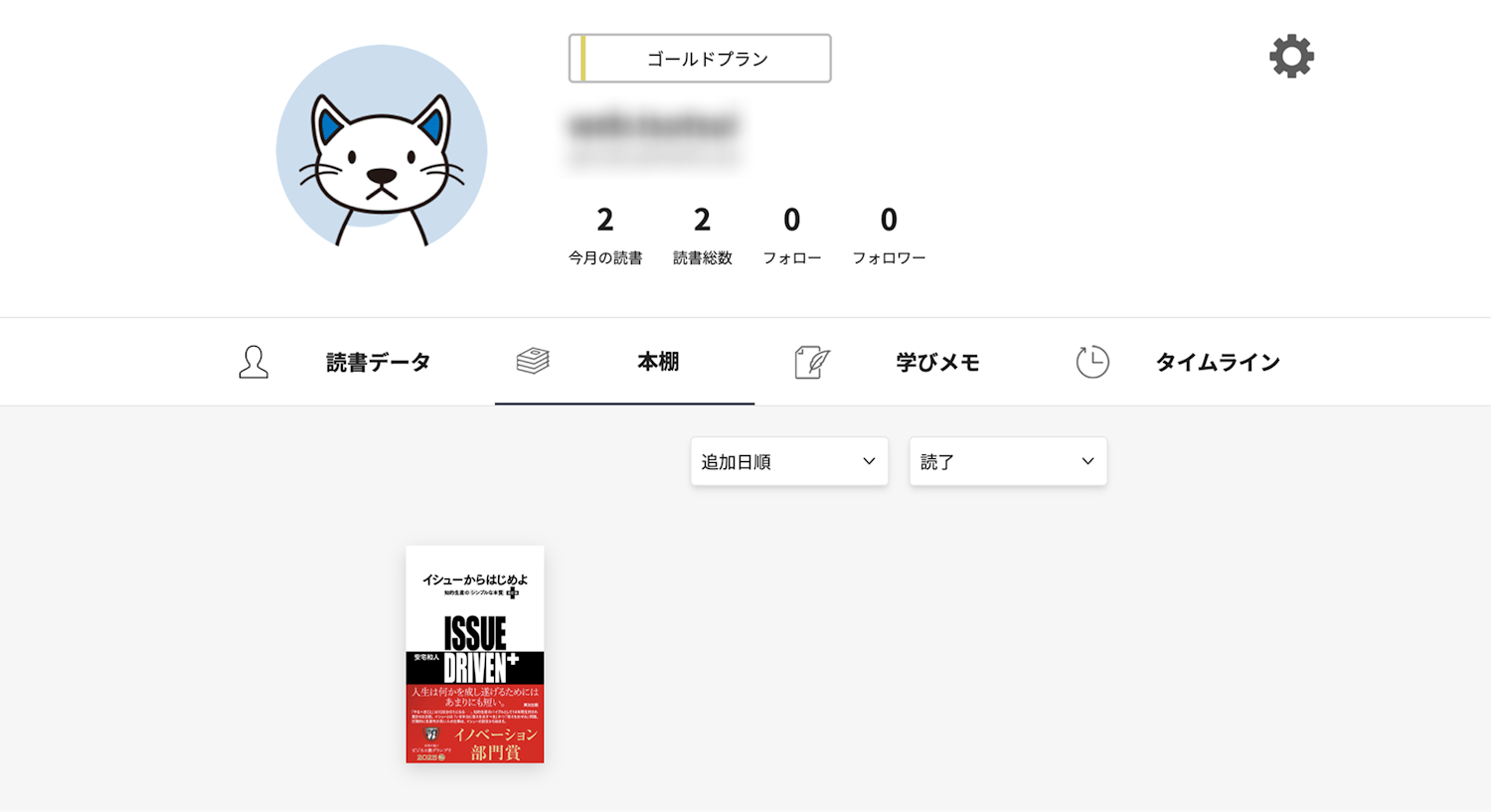
Task: Click the person icon for 読書データ
Action: 253,362
